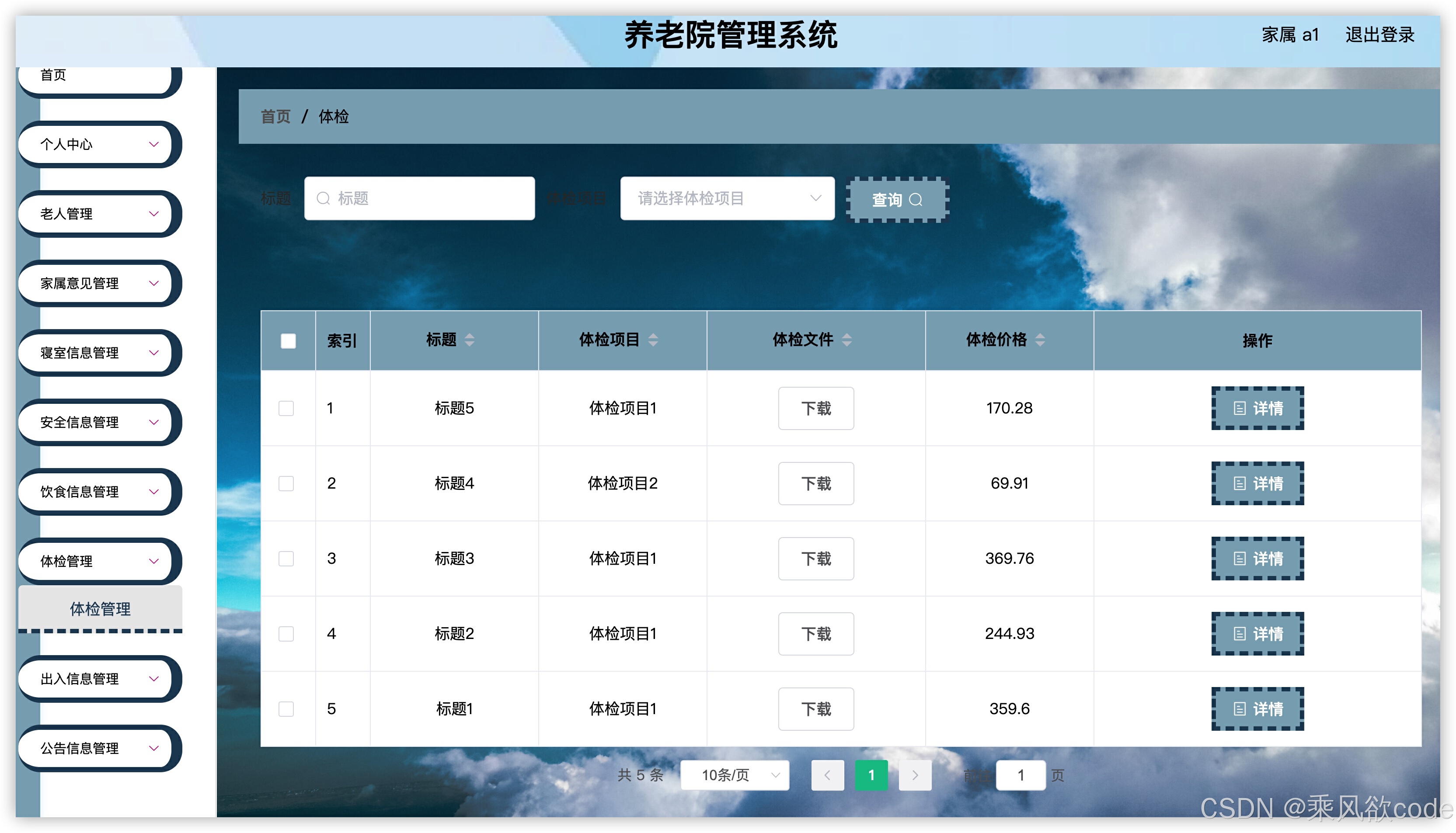Toggle the select-all checkbox in table header
This screenshot has height=833, width=1456.
pos(287,340)
